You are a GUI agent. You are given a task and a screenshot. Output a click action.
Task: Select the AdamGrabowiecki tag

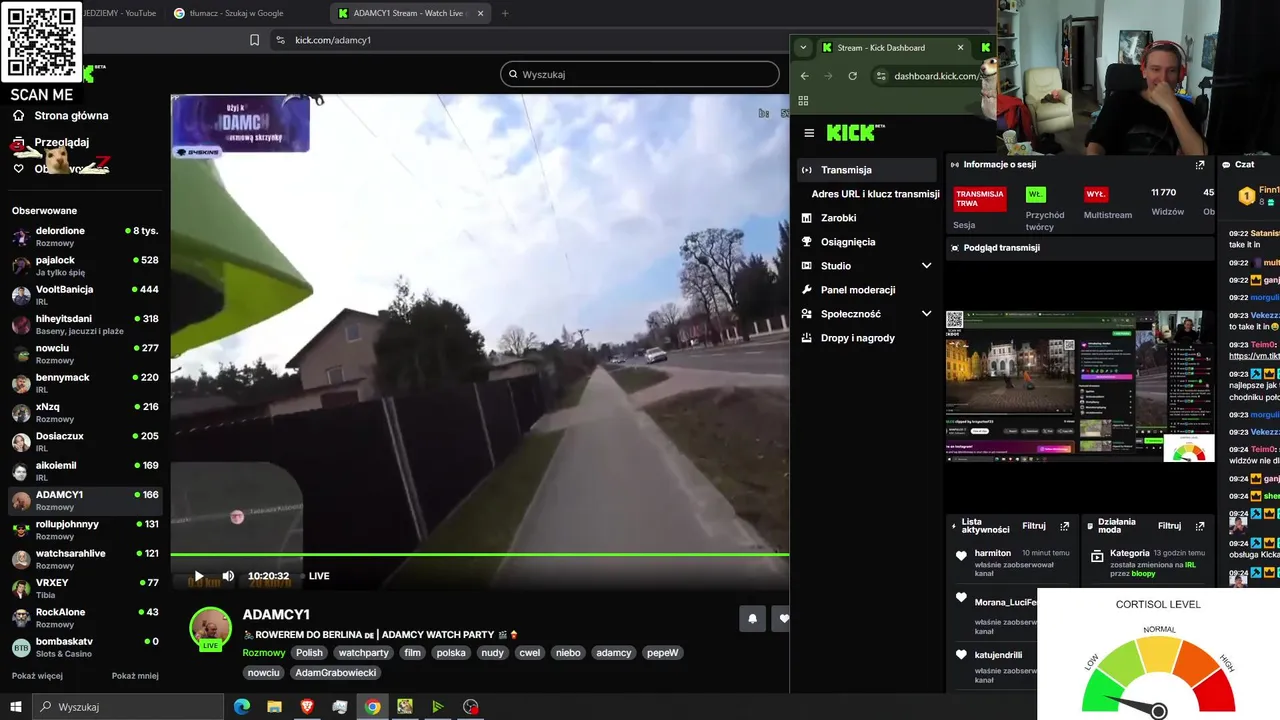[x=336, y=673]
